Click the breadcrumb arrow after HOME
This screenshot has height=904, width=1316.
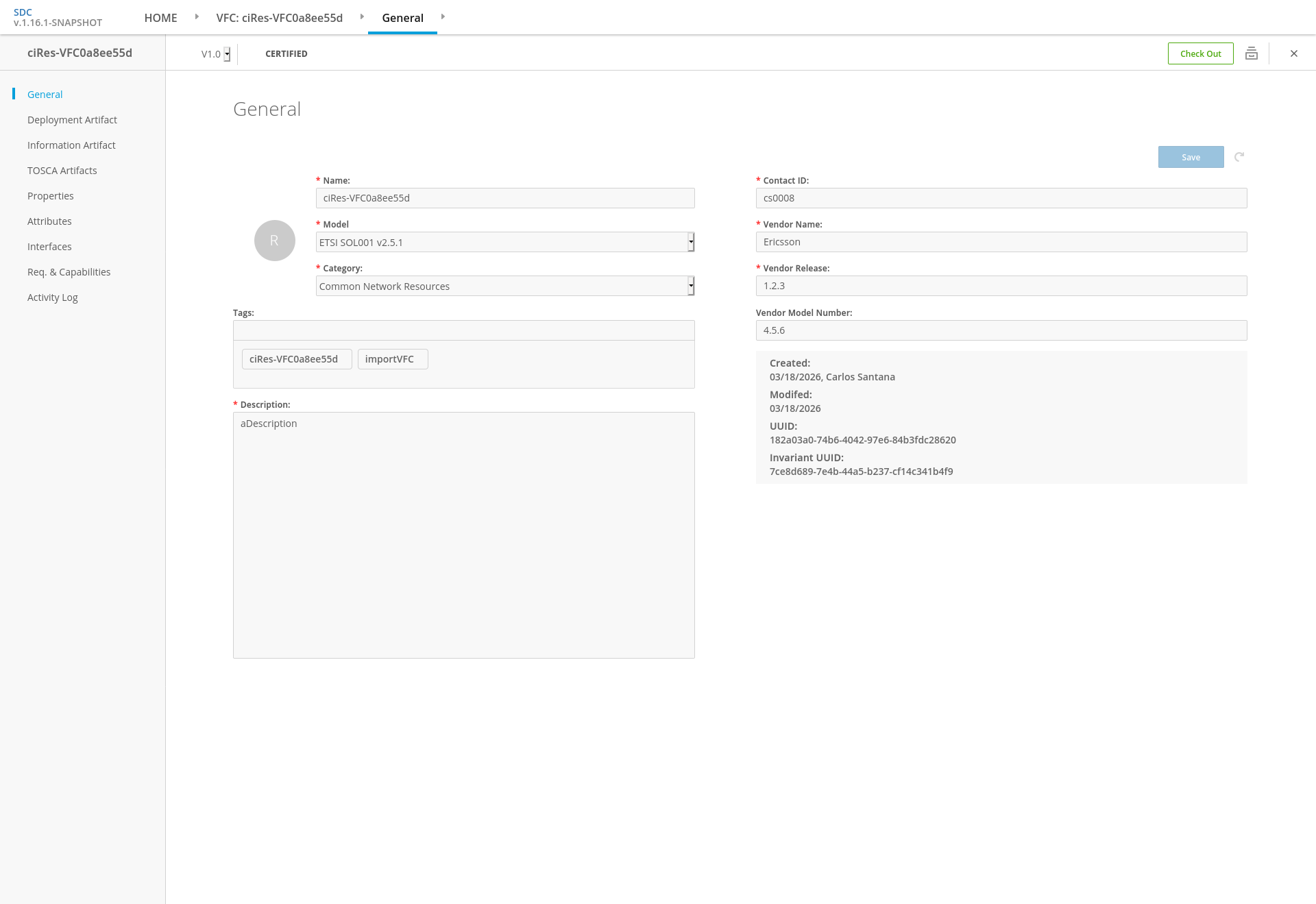[x=197, y=17]
